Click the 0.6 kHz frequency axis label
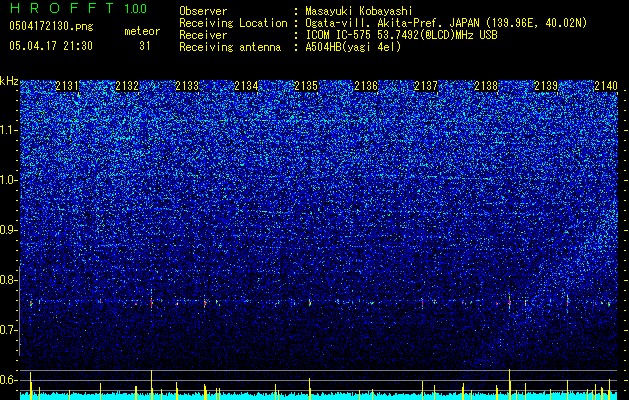629x400 pixels. coord(8,380)
